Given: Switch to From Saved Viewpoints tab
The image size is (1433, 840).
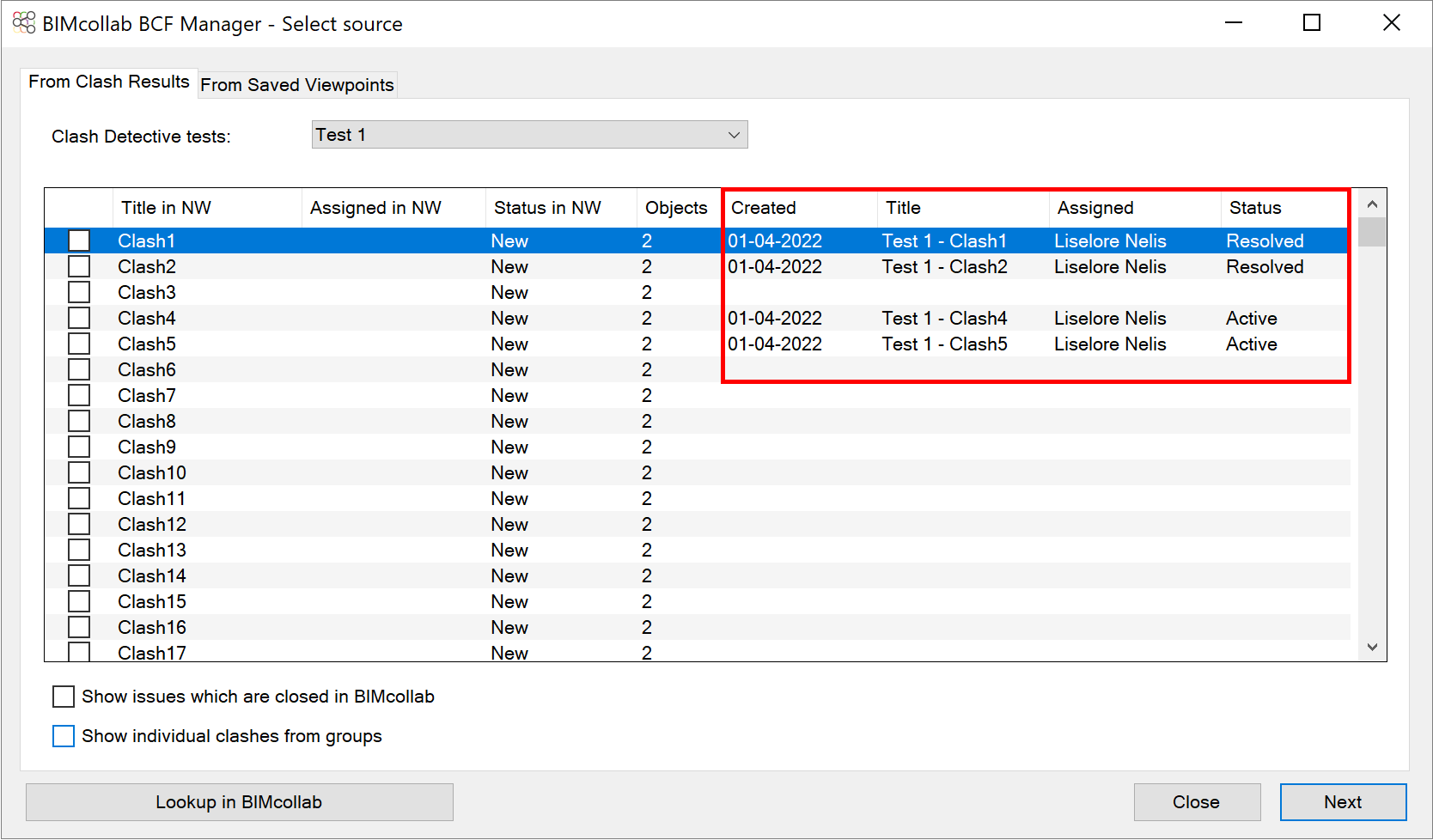Looking at the screenshot, I should pyautogui.click(x=297, y=85).
